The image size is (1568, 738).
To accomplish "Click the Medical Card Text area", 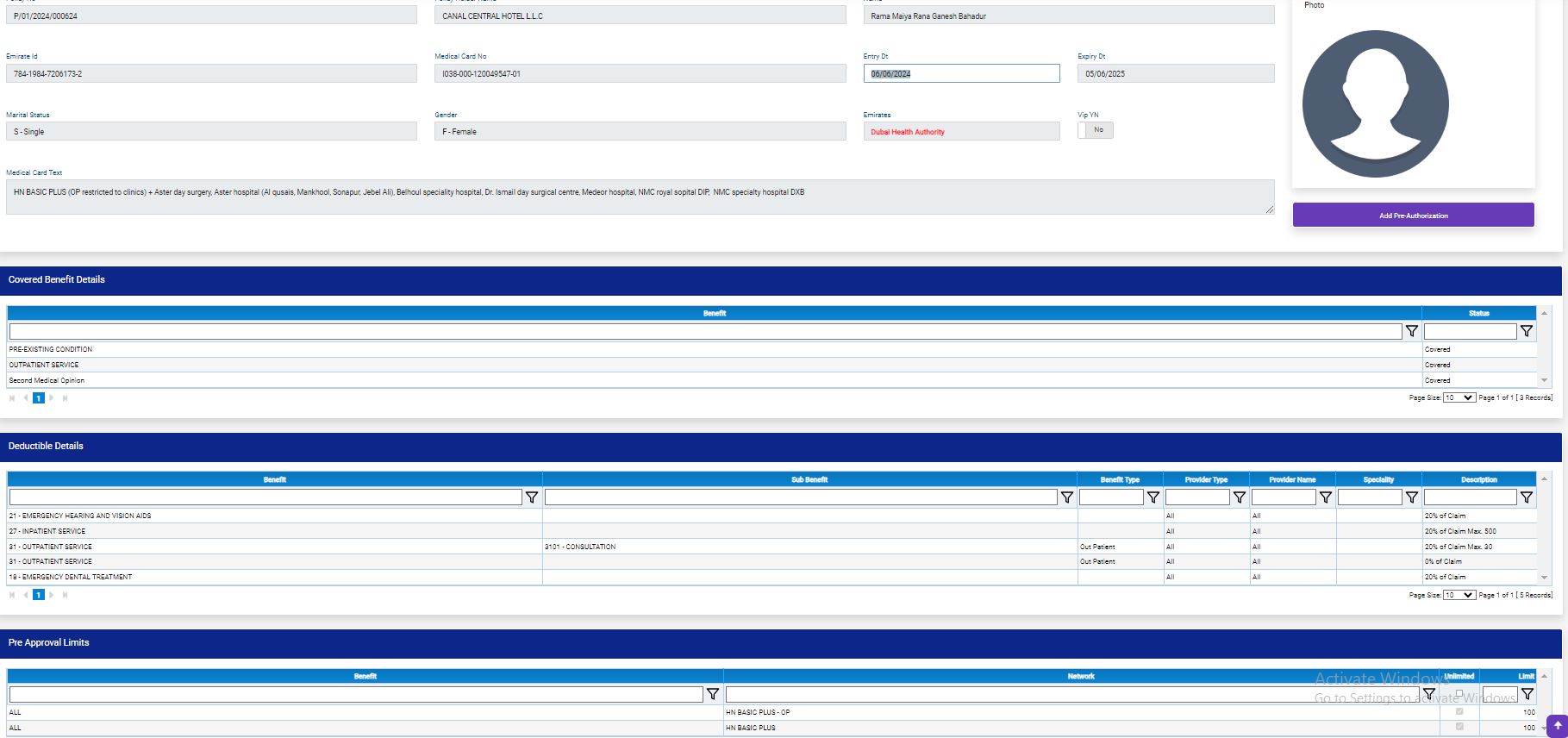I will 640,197.
